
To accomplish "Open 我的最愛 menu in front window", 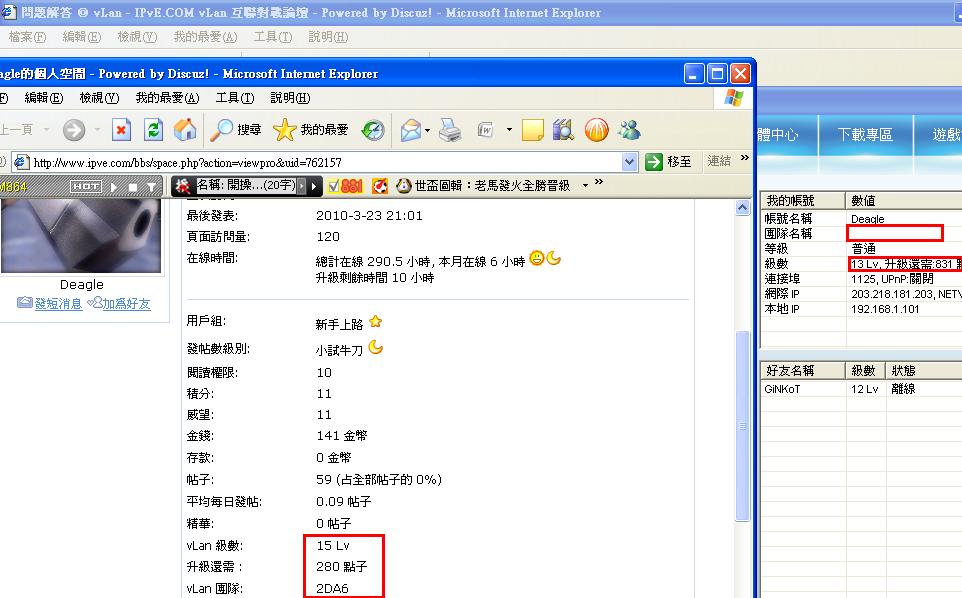I will tap(167, 98).
